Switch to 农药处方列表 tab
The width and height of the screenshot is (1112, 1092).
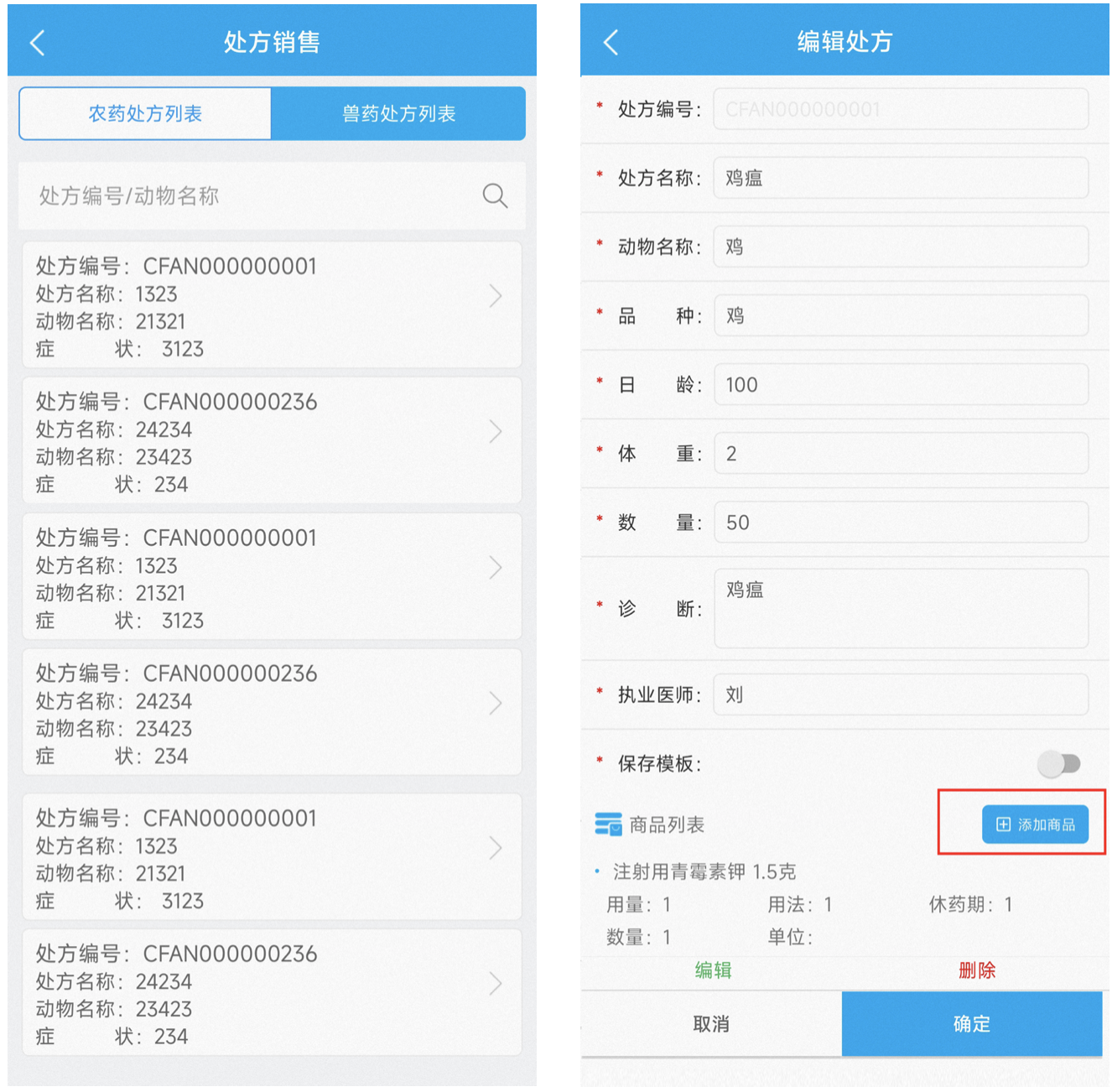(145, 113)
